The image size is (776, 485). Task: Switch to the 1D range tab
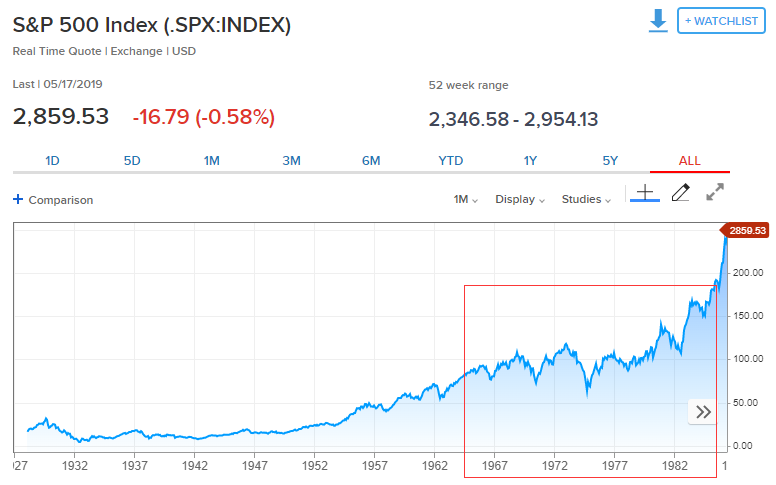pyautogui.click(x=53, y=160)
